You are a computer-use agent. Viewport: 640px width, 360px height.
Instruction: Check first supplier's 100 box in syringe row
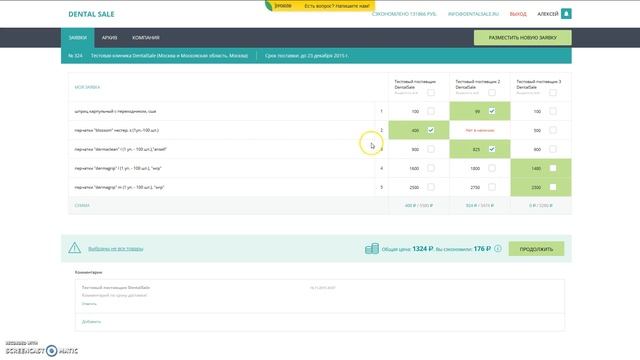[x=431, y=111]
